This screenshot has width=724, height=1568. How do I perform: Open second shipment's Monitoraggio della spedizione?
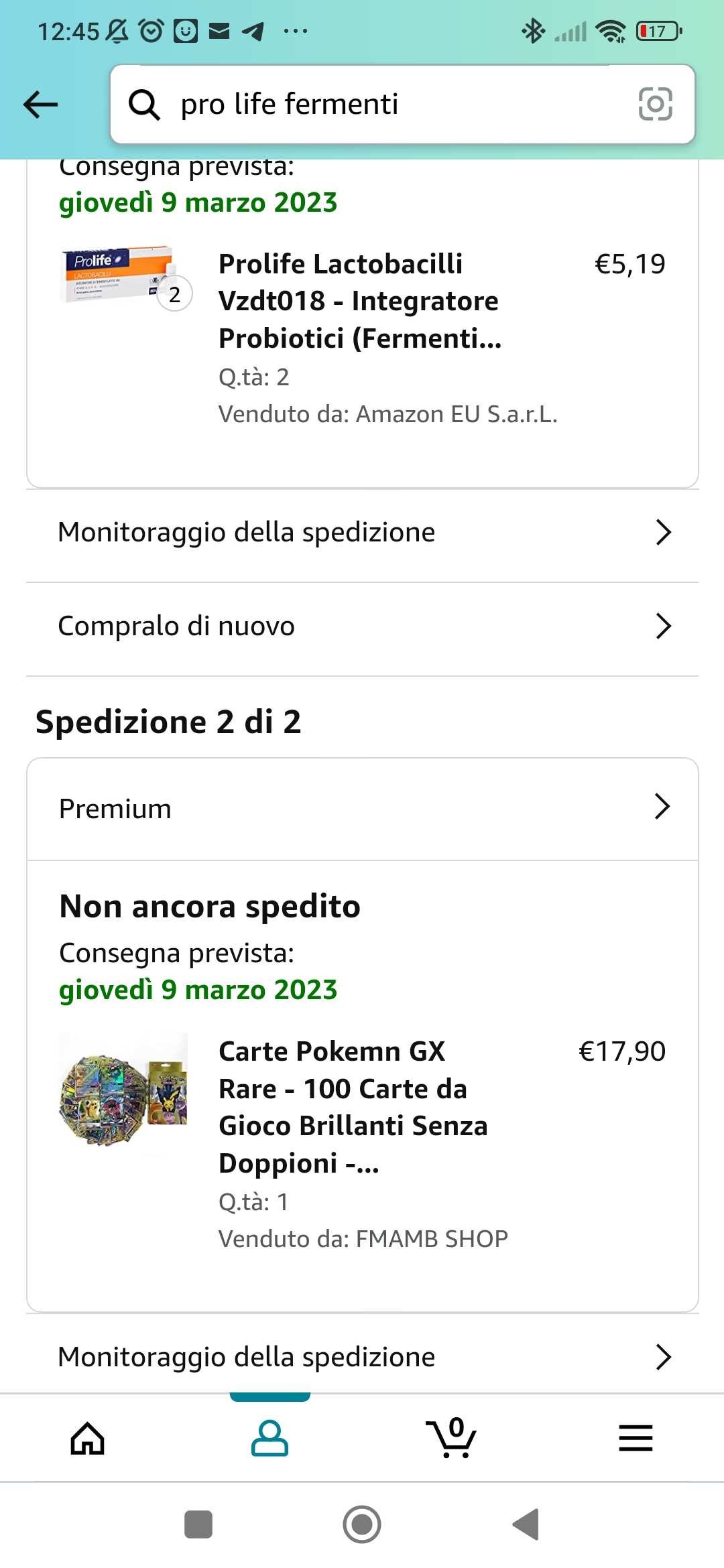tap(362, 1357)
